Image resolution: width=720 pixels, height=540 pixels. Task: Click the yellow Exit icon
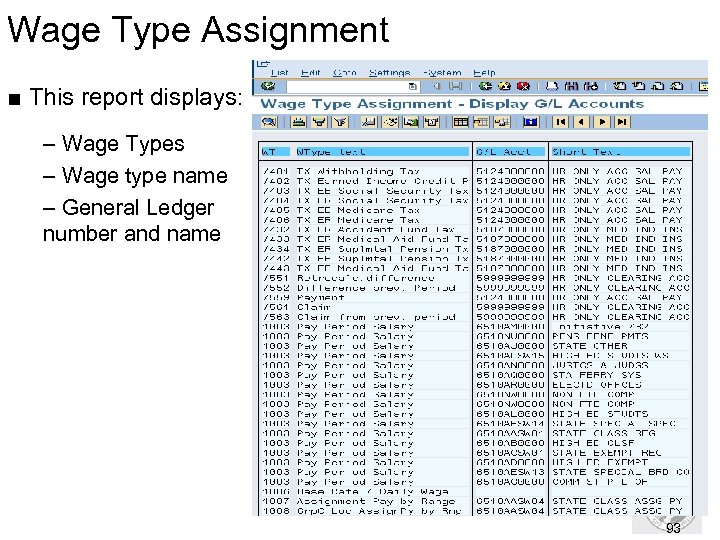[x=504, y=86]
